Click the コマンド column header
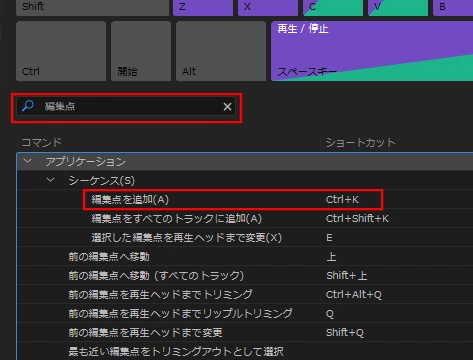Screen dimensions: 473x360 (x=42, y=142)
